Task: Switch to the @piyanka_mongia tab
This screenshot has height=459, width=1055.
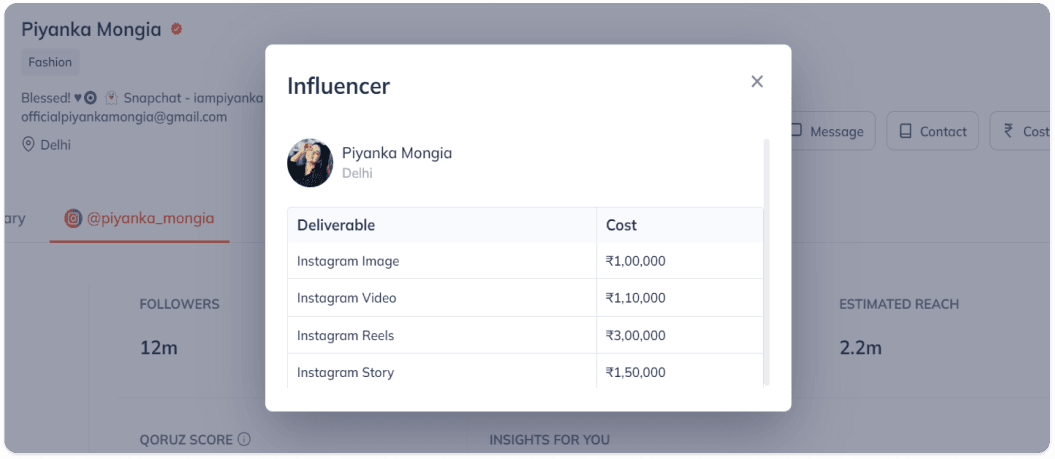Action: pyautogui.click(x=139, y=218)
